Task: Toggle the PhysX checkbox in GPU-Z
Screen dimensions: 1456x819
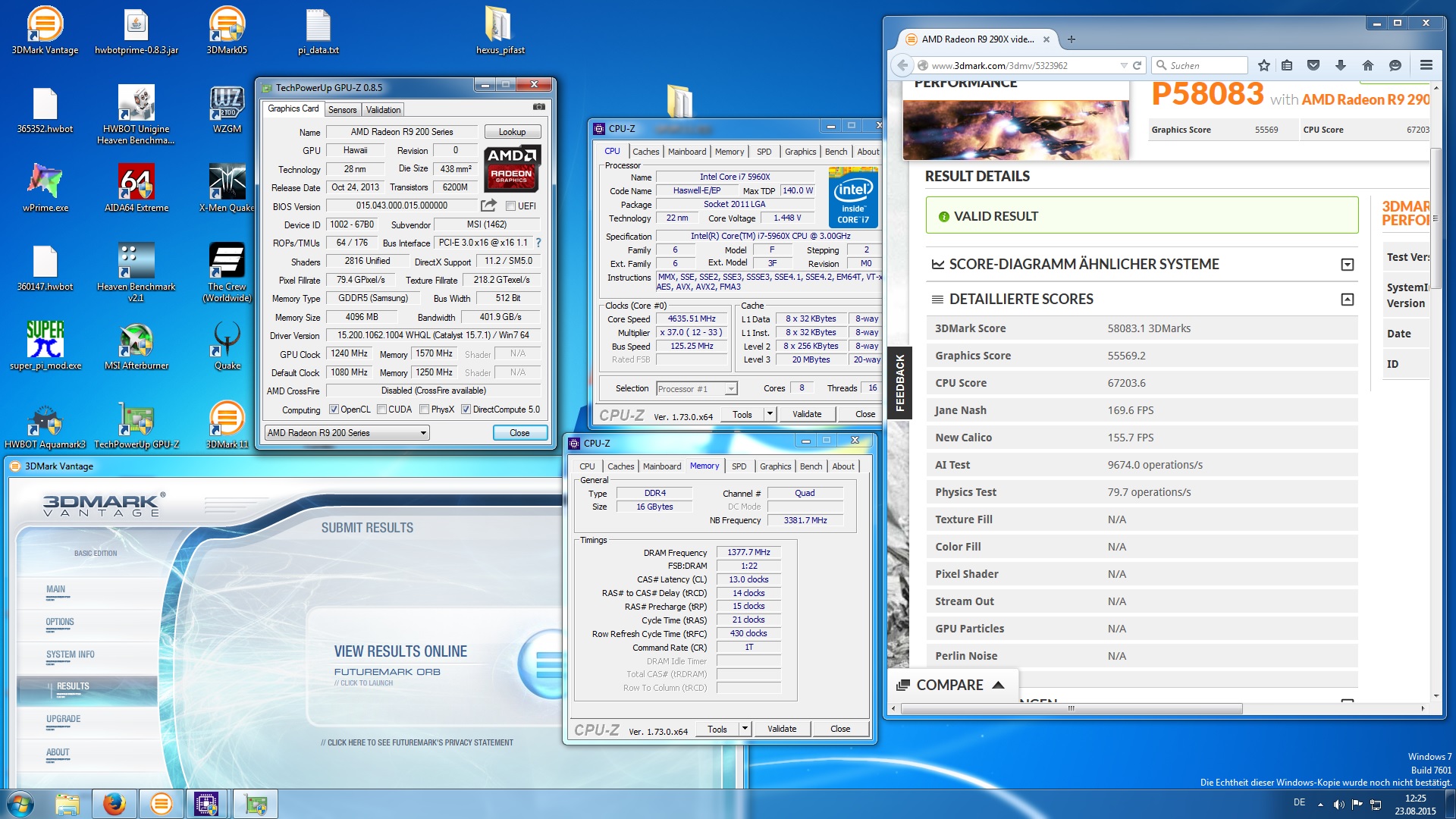Action: (424, 409)
